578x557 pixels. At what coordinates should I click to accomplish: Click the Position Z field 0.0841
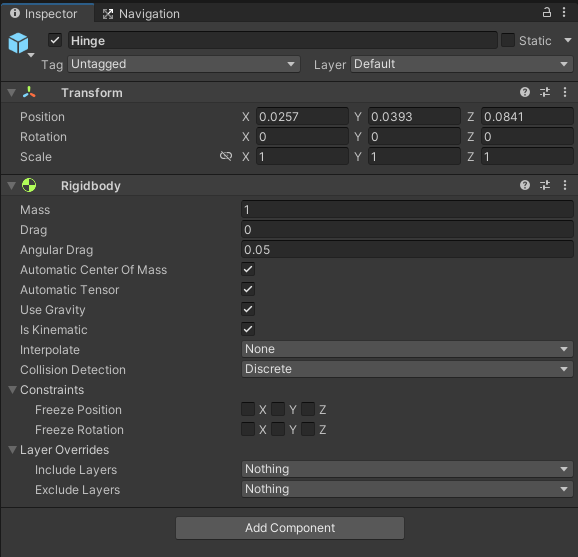527,116
